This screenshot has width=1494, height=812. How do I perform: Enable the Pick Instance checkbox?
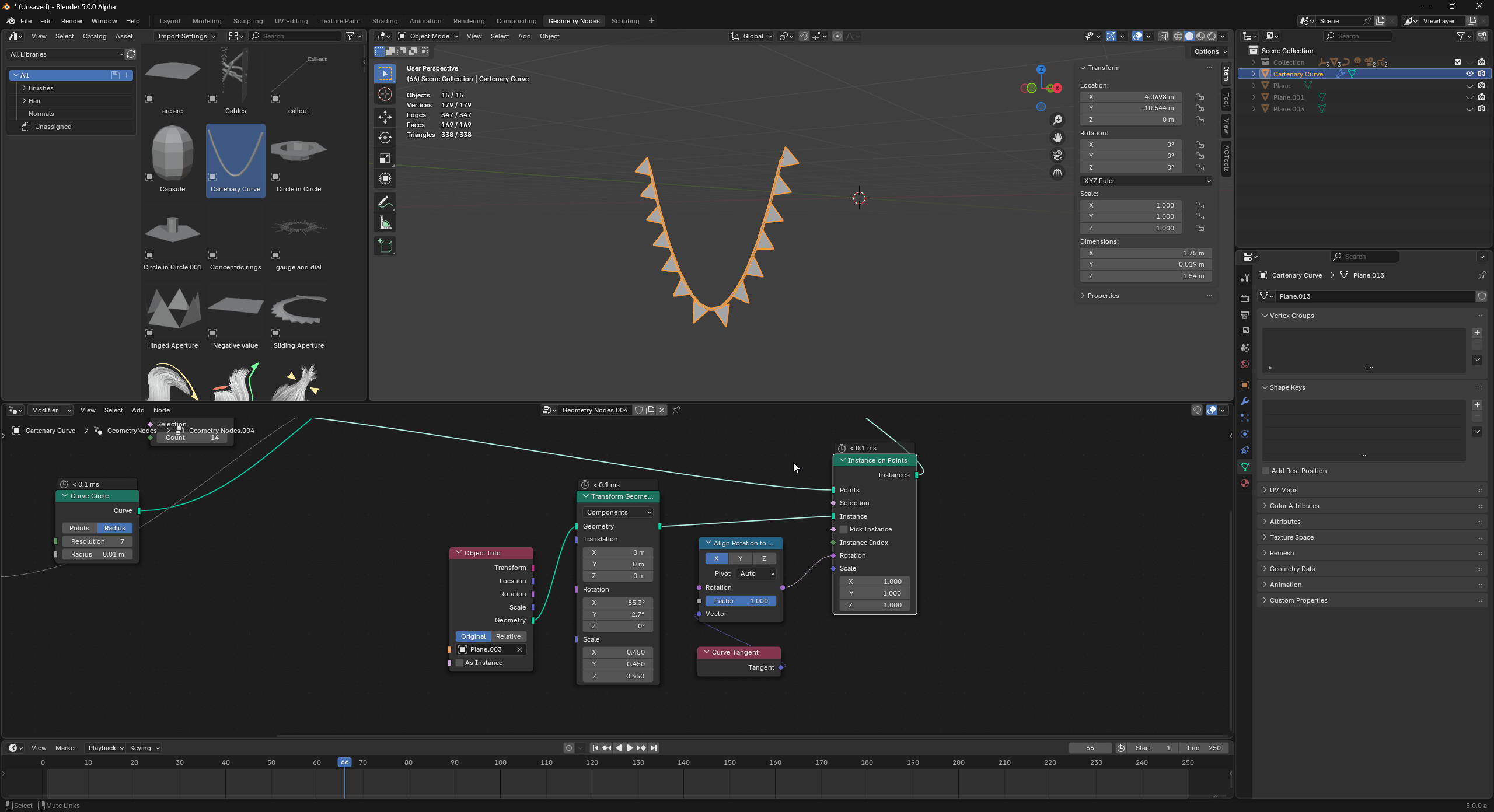tap(843, 529)
